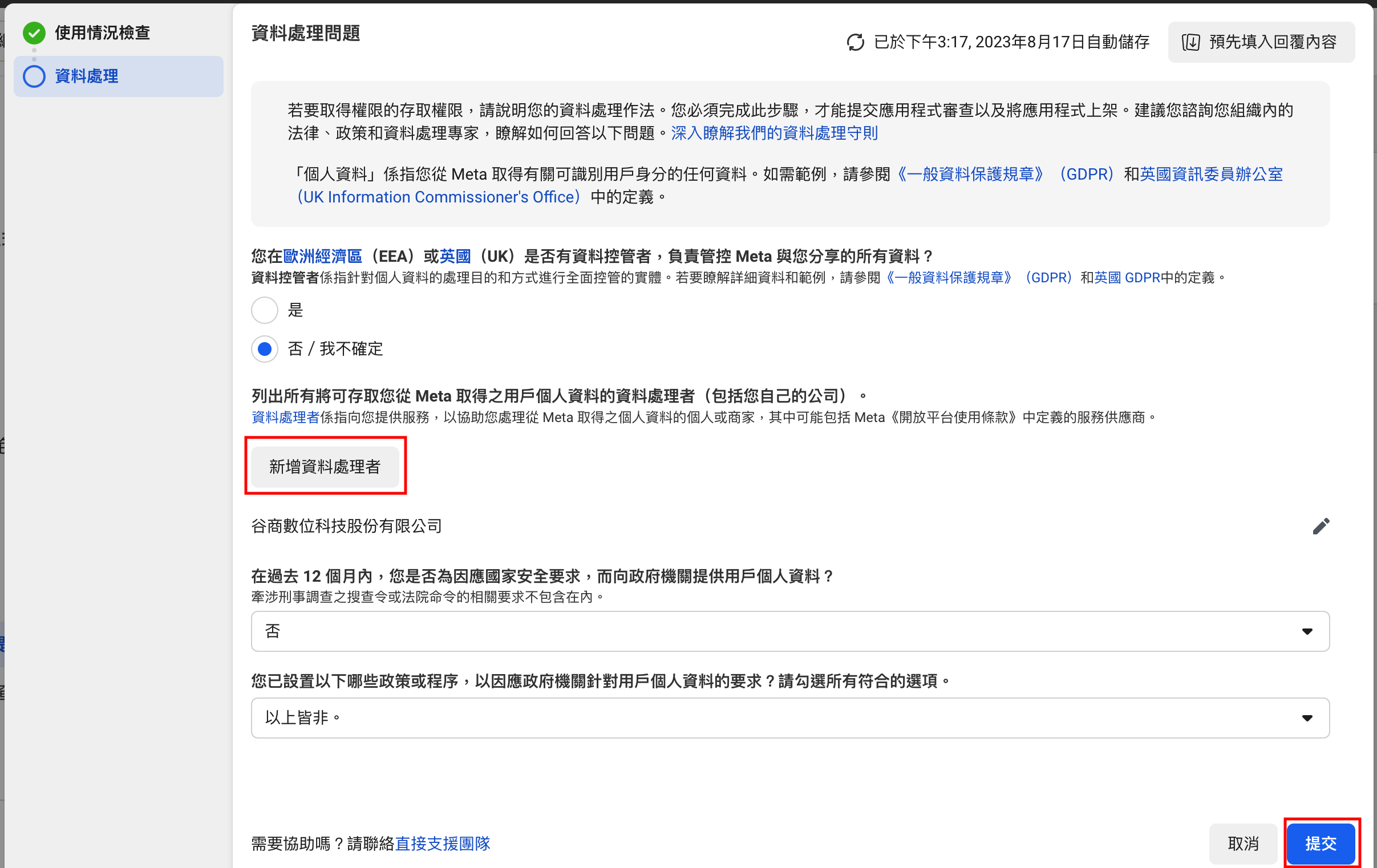Click the 谷商數位科技股份有限公司 processor entry
Image resolution: width=1377 pixels, height=868 pixels.
[x=347, y=526]
